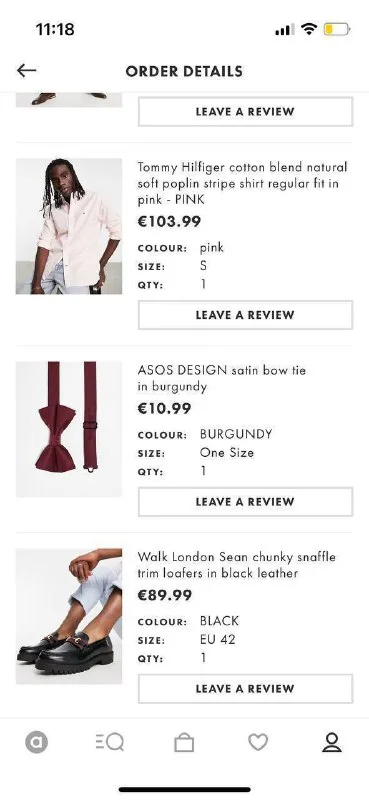The height and width of the screenshot is (800, 369).
Task: Tap the Order Details header title
Action: click(184, 71)
